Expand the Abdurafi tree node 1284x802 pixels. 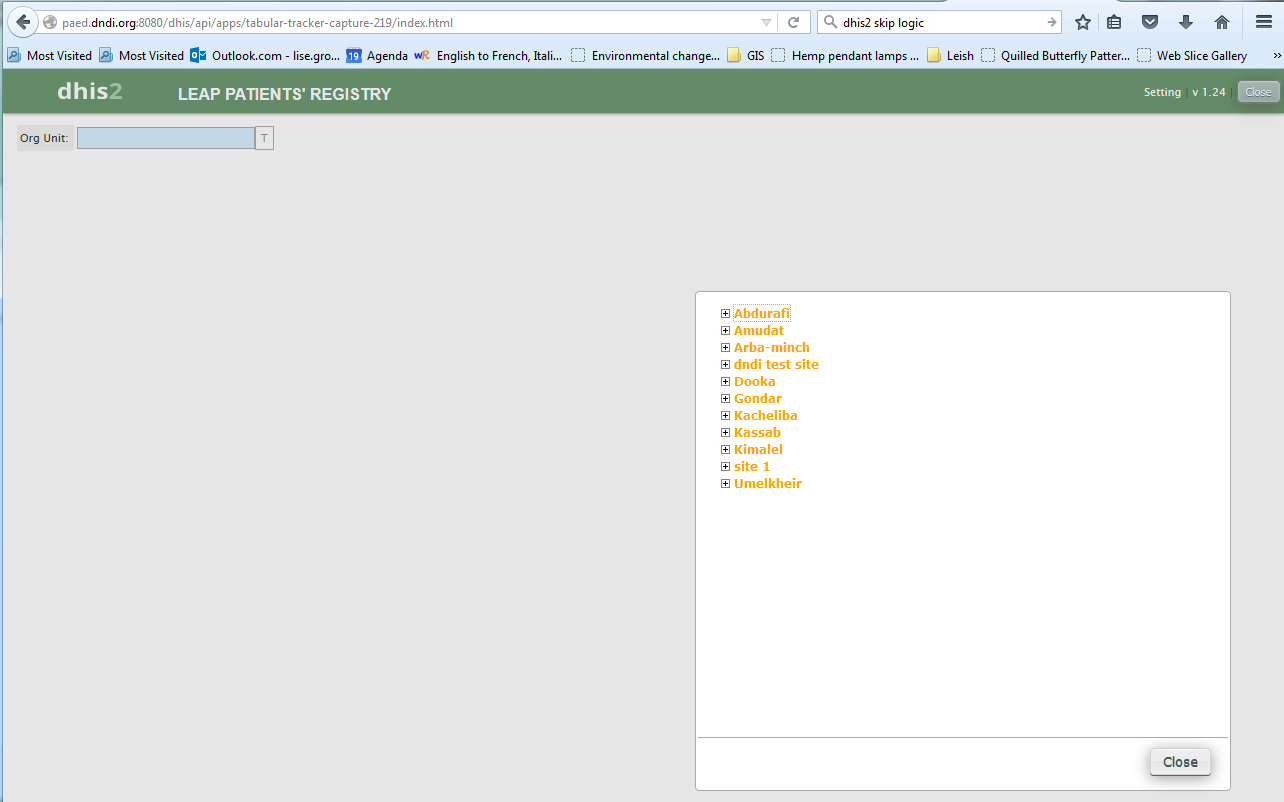(726, 314)
